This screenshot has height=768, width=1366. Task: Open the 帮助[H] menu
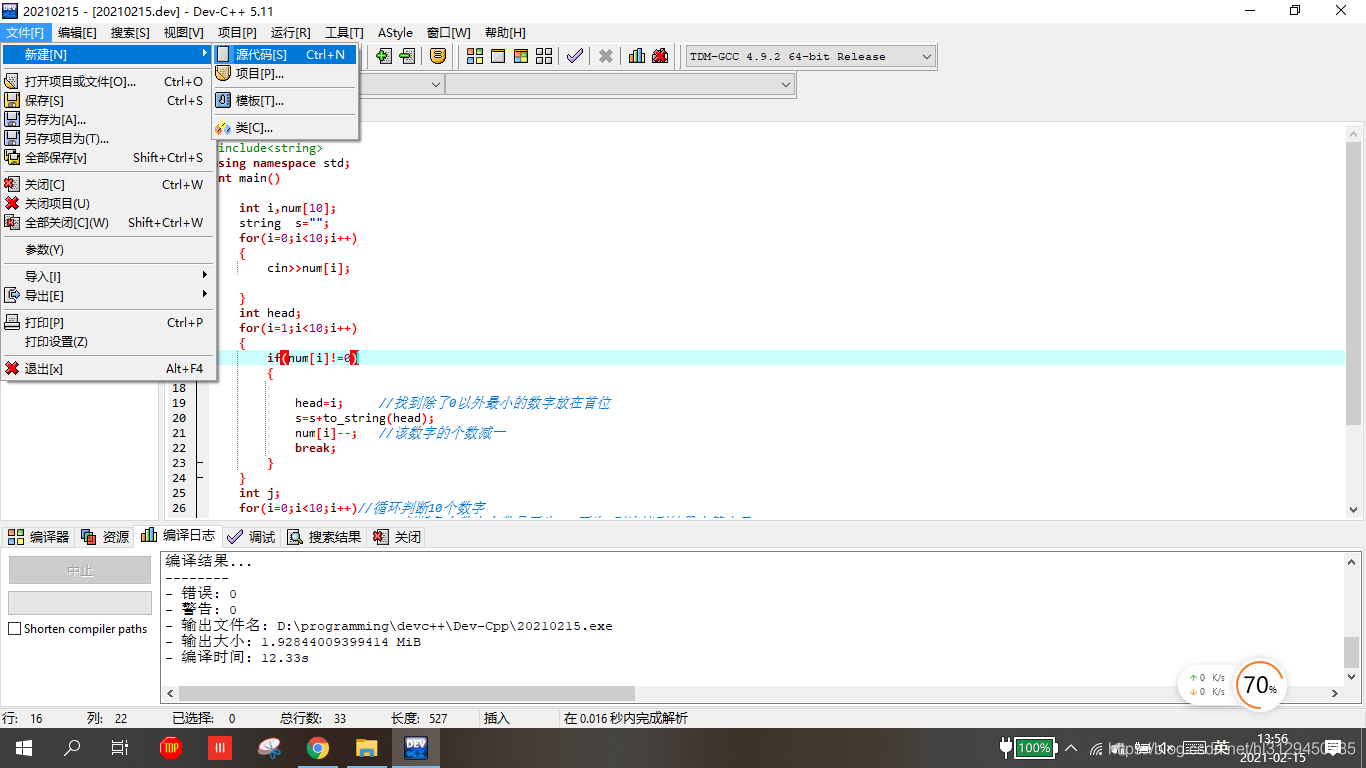point(505,33)
